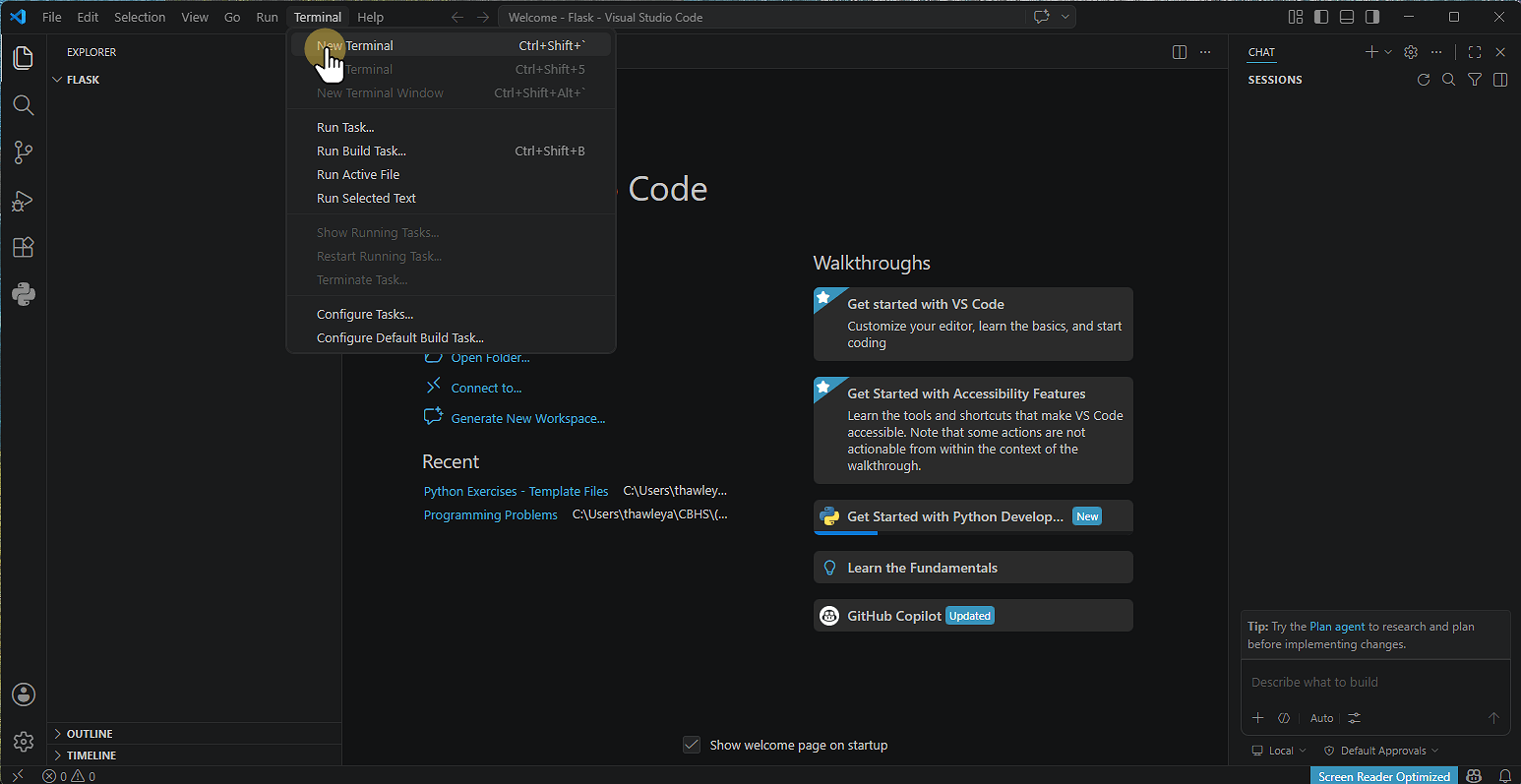This screenshot has height=784, width=1521.
Task: Open the dropdown arrow beside the title bar chat icon
Action: pyautogui.click(x=1065, y=17)
